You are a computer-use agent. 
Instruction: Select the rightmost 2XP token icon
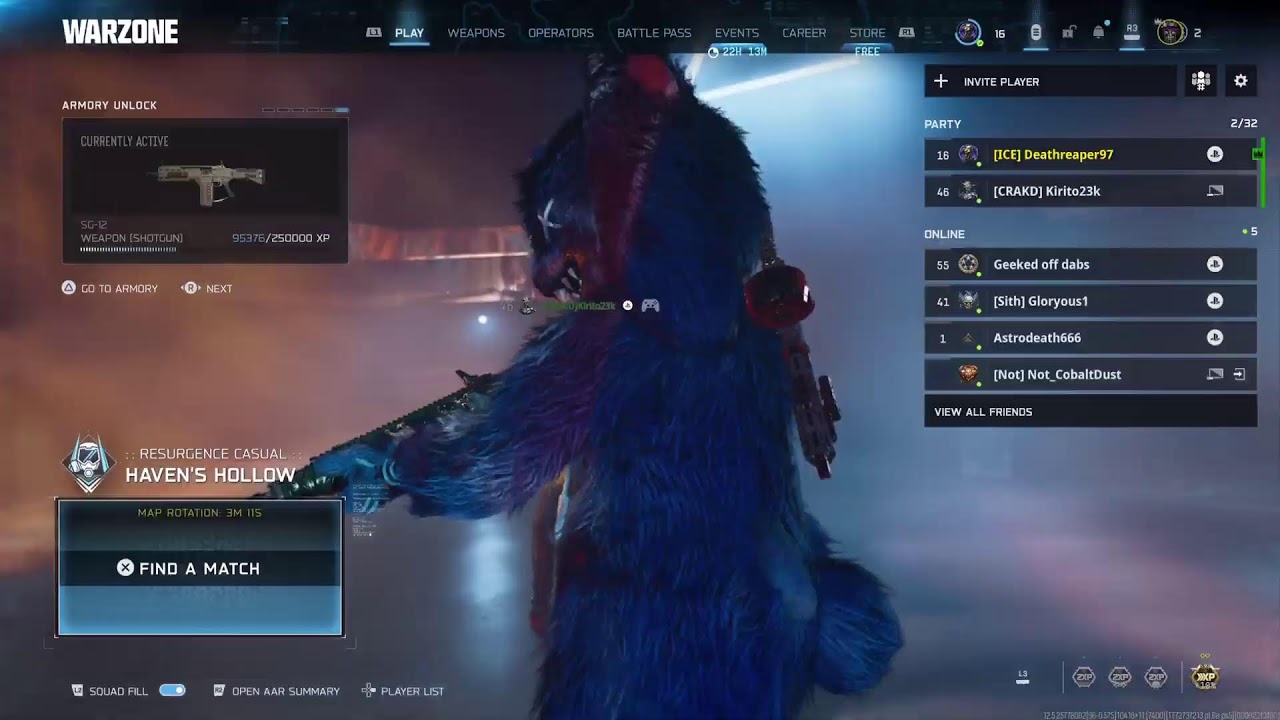(x=1156, y=677)
